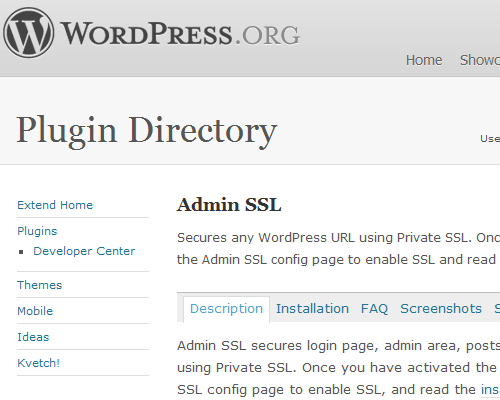The image size is (500, 400).
Task: Click 'Secures any WordPress URL' summary line
Action: tap(338, 238)
